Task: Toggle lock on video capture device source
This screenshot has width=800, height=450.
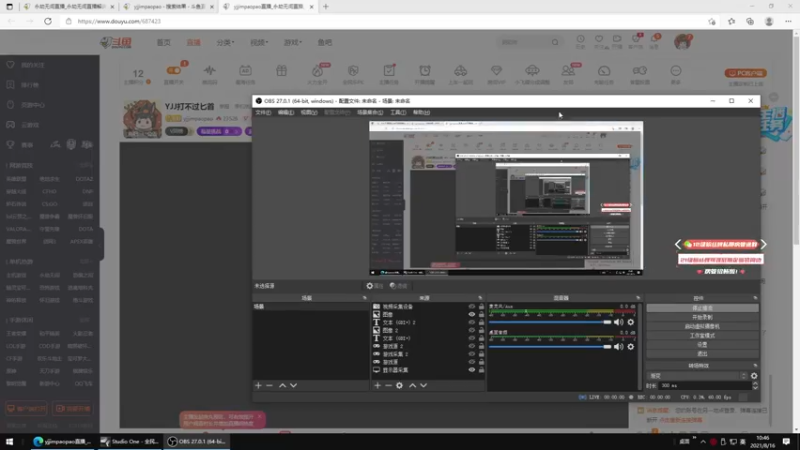Action: pyautogui.click(x=481, y=307)
